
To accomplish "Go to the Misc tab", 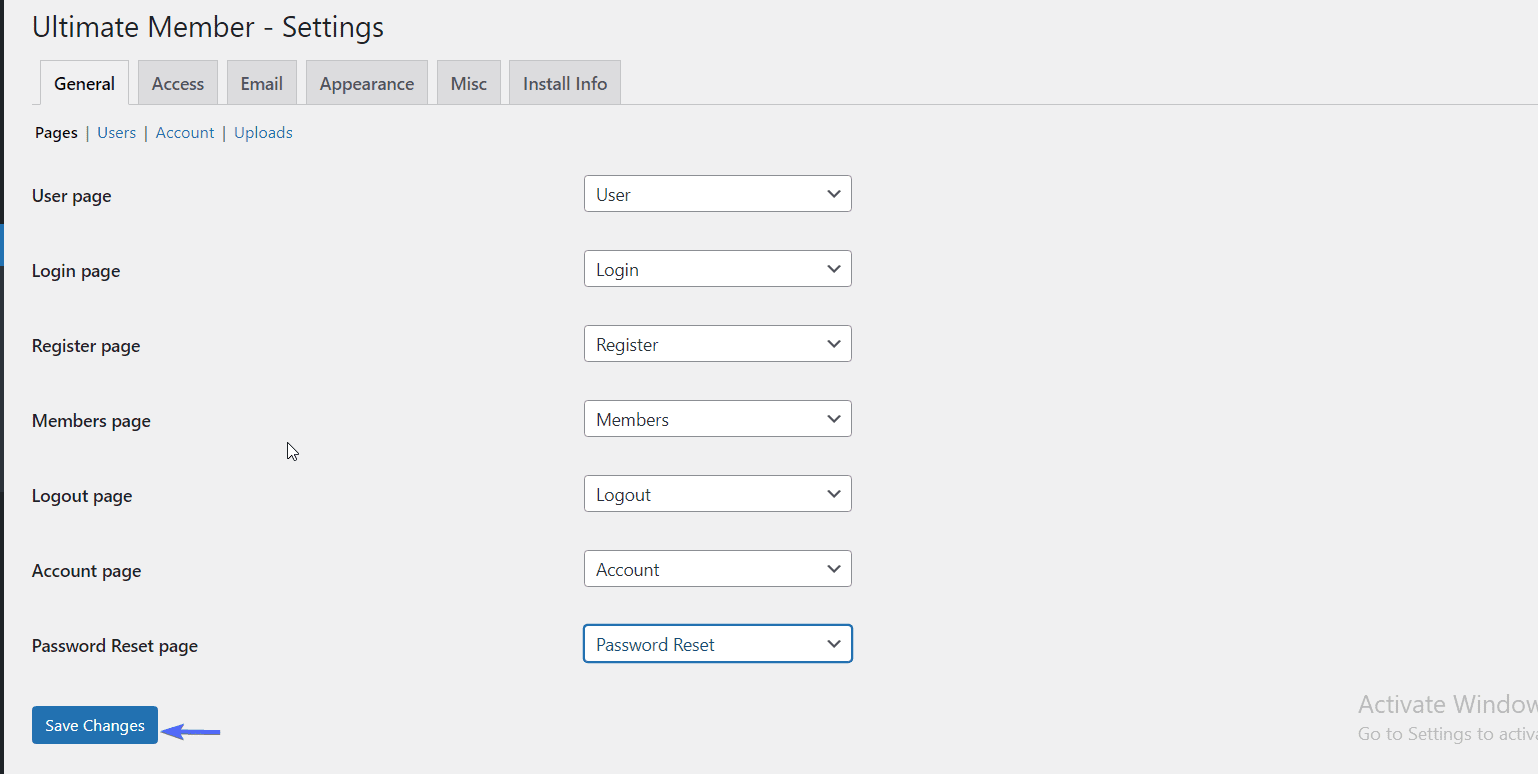I will (x=469, y=83).
